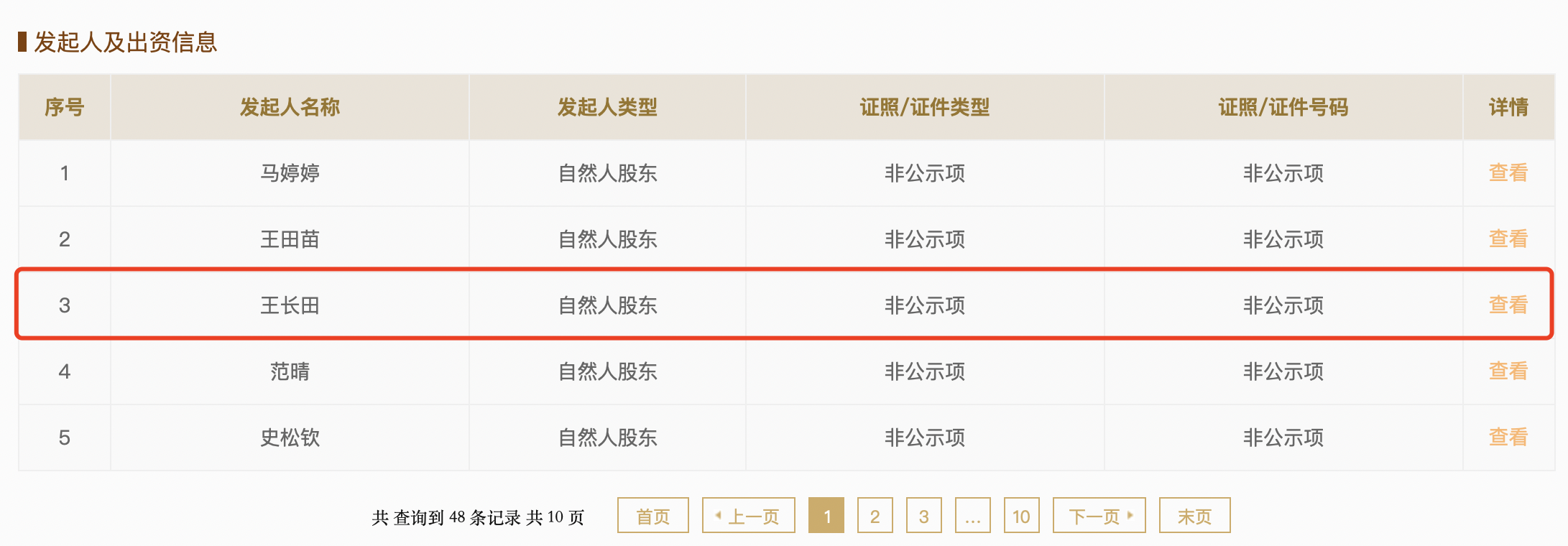
Task: Go to page 2
Action: point(875,516)
